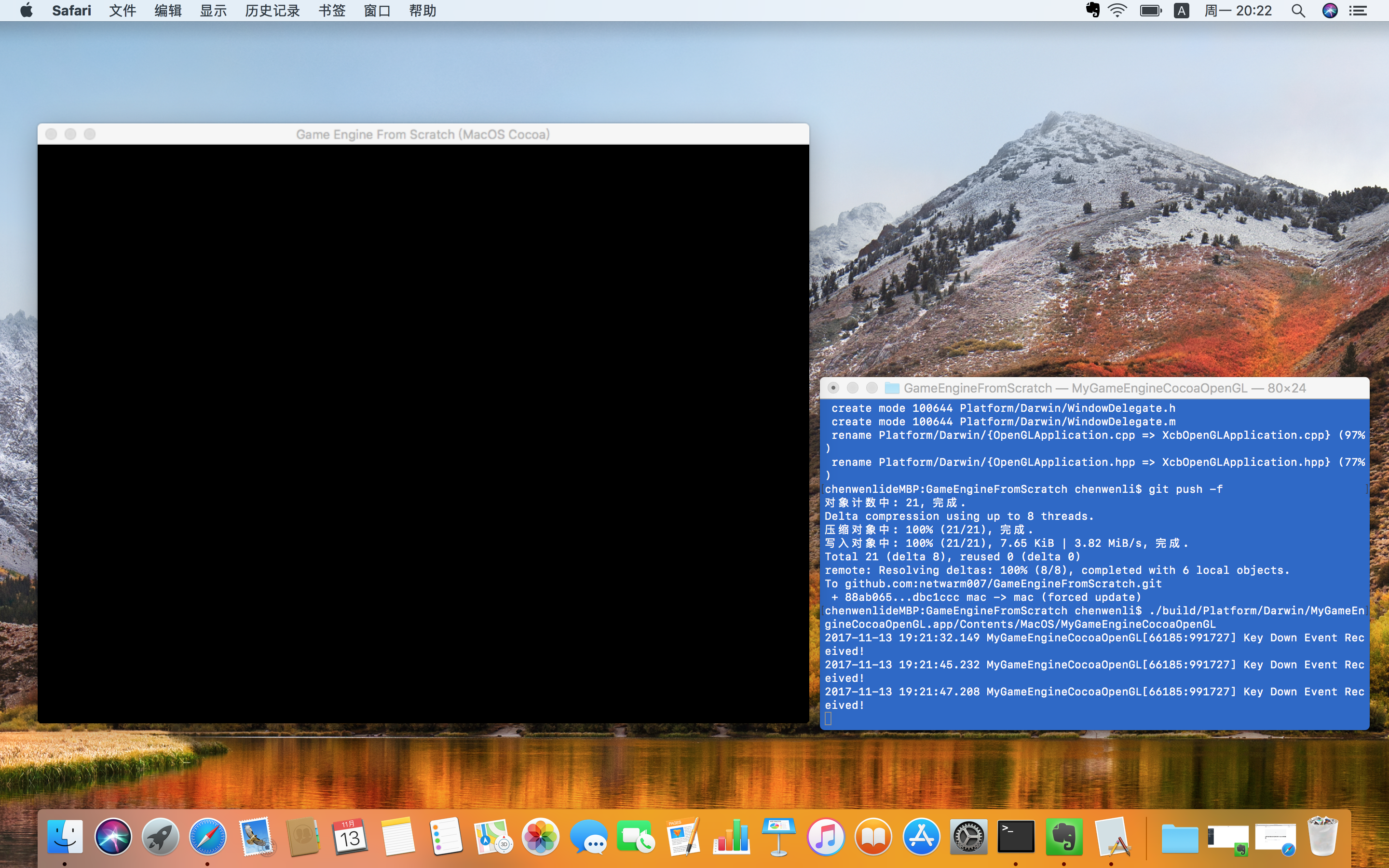This screenshot has height=868, width=1389.
Task: Open Notification Center list icon
Action: point(1358,10)
